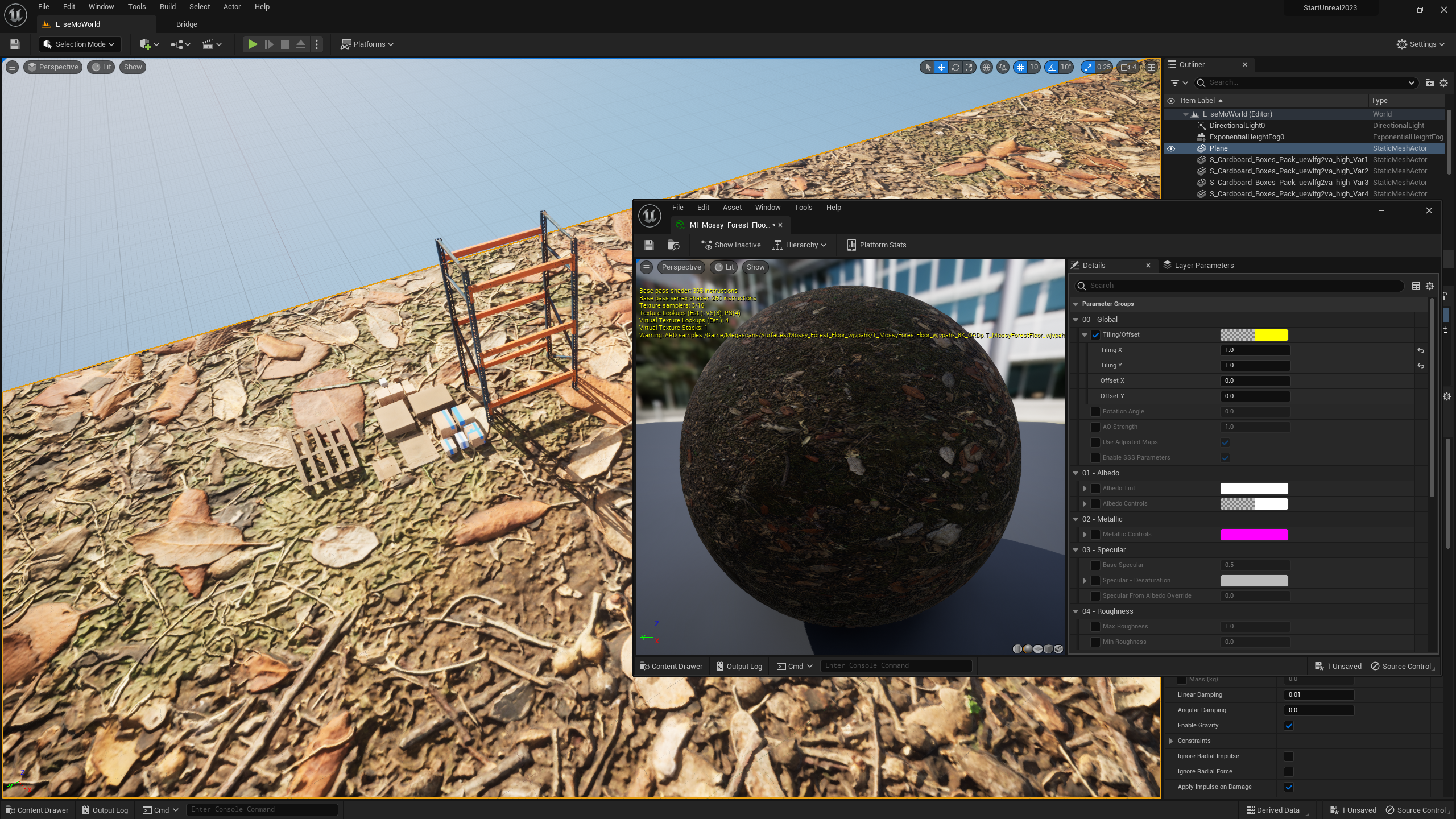
Task: Click the Tiling X value field
Action: [1255, 350]
